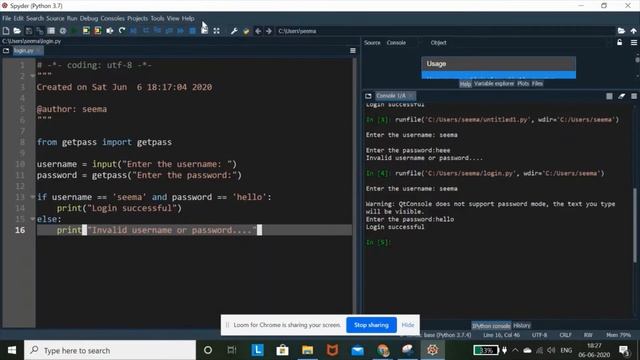Open the Tools menu

(157, 18)
